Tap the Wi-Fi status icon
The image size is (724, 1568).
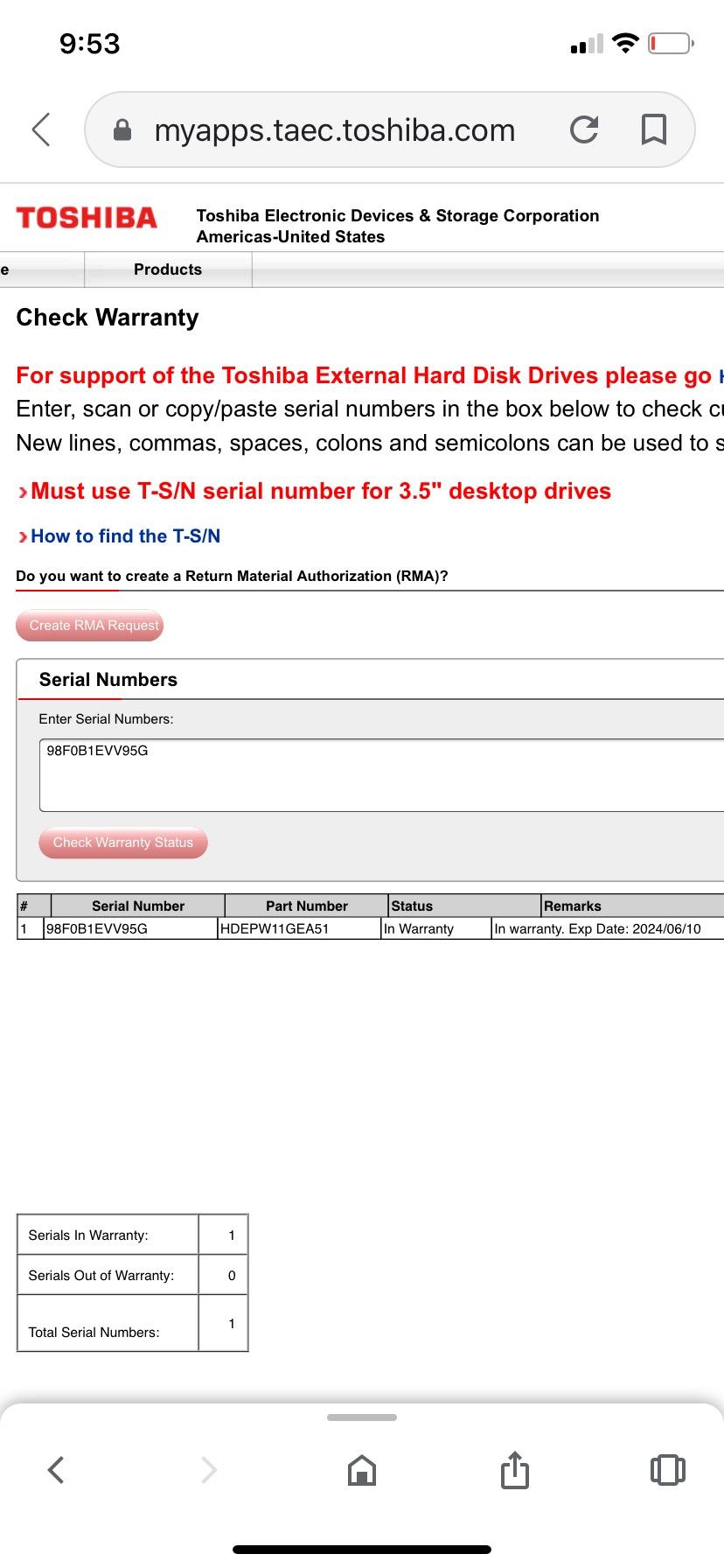tap(625, 43)
